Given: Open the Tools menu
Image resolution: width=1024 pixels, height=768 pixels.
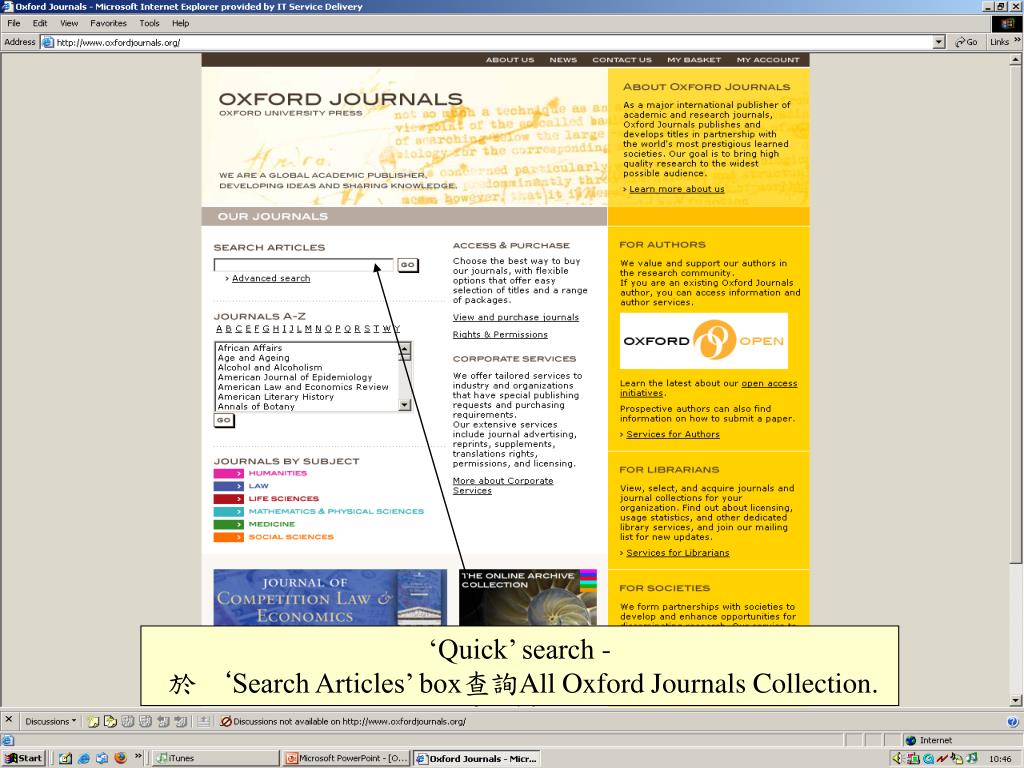Looking at the screenshot, I should [149, 23].
